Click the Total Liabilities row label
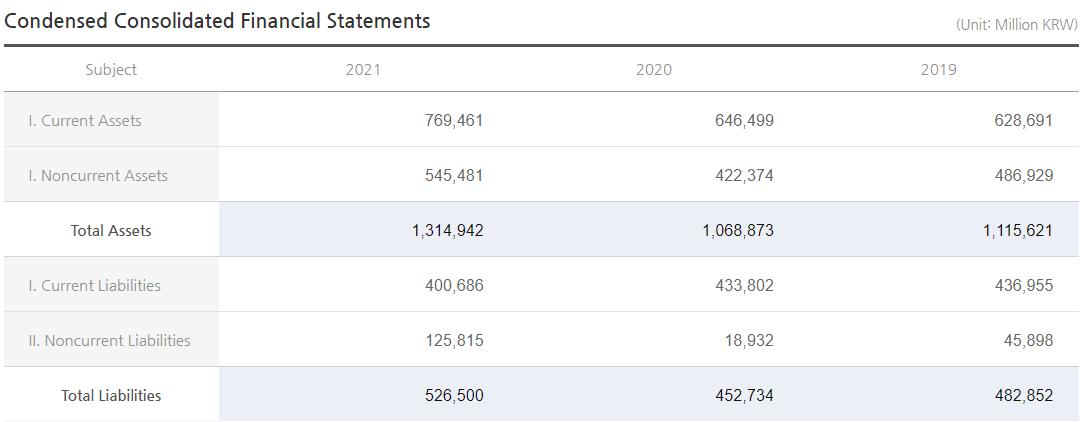 111,395
